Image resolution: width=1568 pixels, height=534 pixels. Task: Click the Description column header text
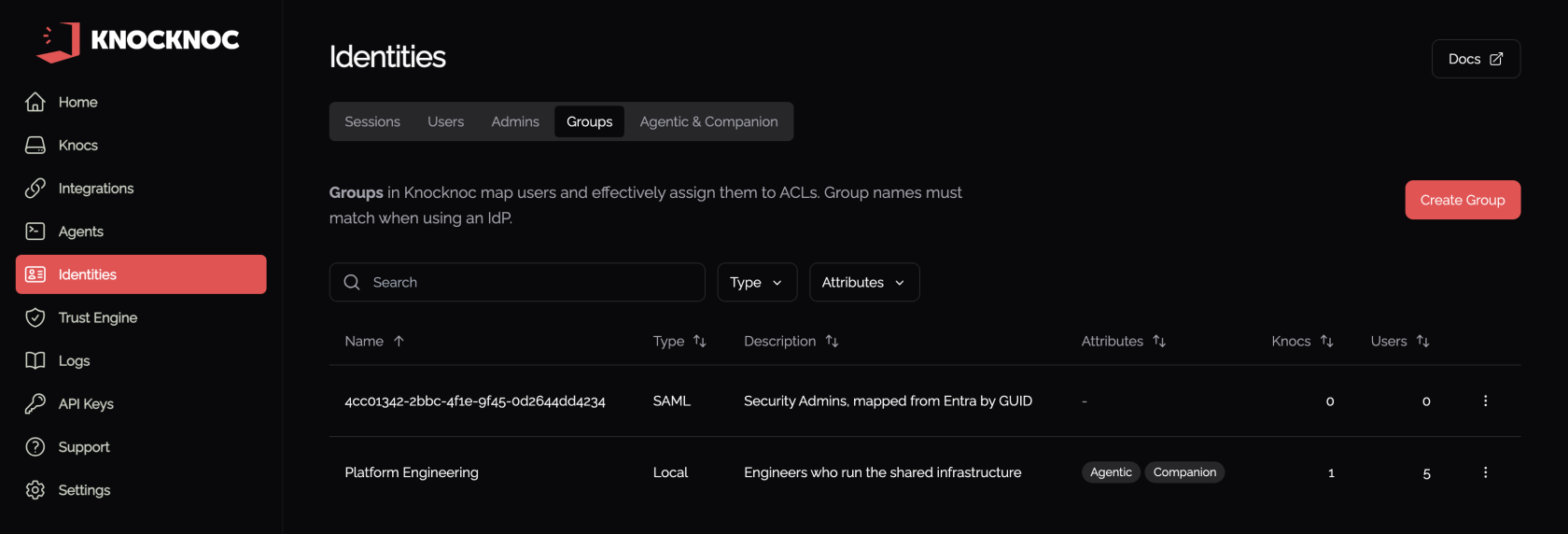tap(779, 341)
